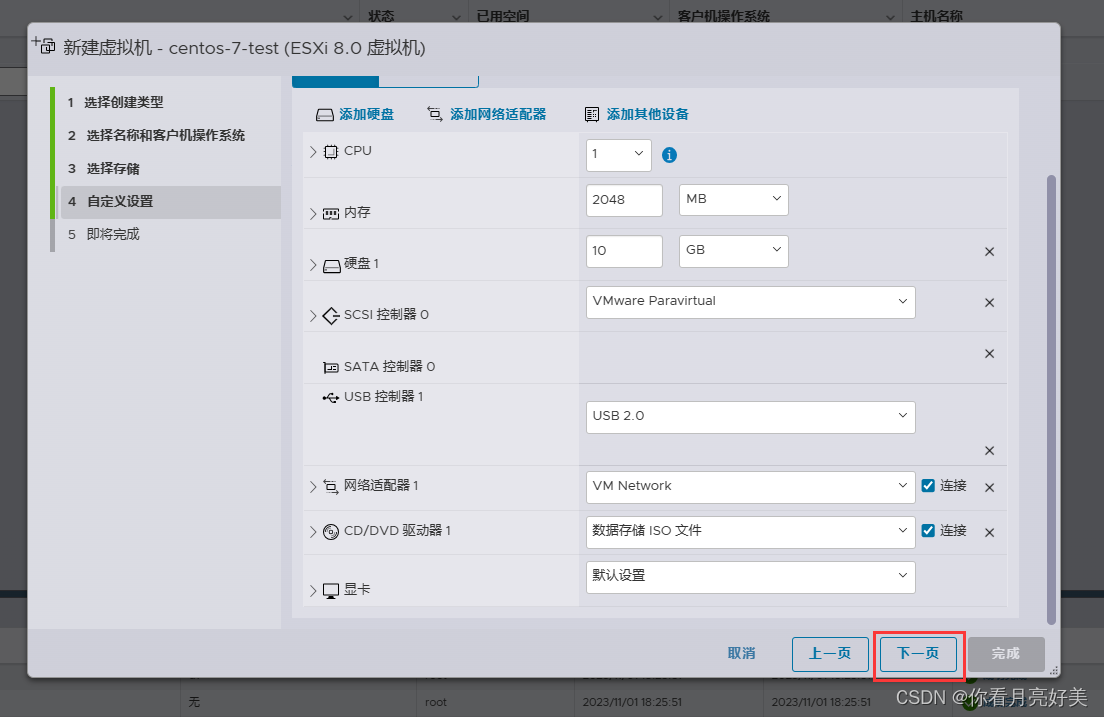
Task: Switch to the second options tab
Action: tap(429, 82)
